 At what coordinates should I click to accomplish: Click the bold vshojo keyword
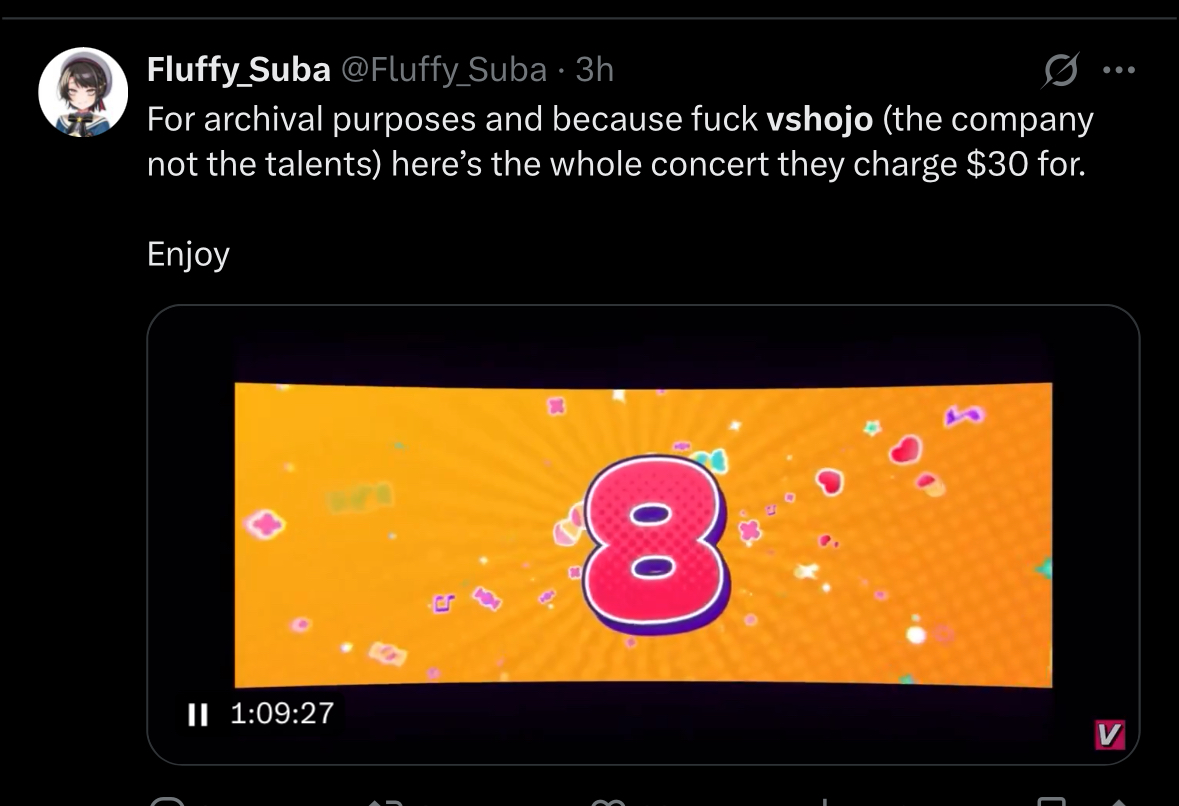819,119
